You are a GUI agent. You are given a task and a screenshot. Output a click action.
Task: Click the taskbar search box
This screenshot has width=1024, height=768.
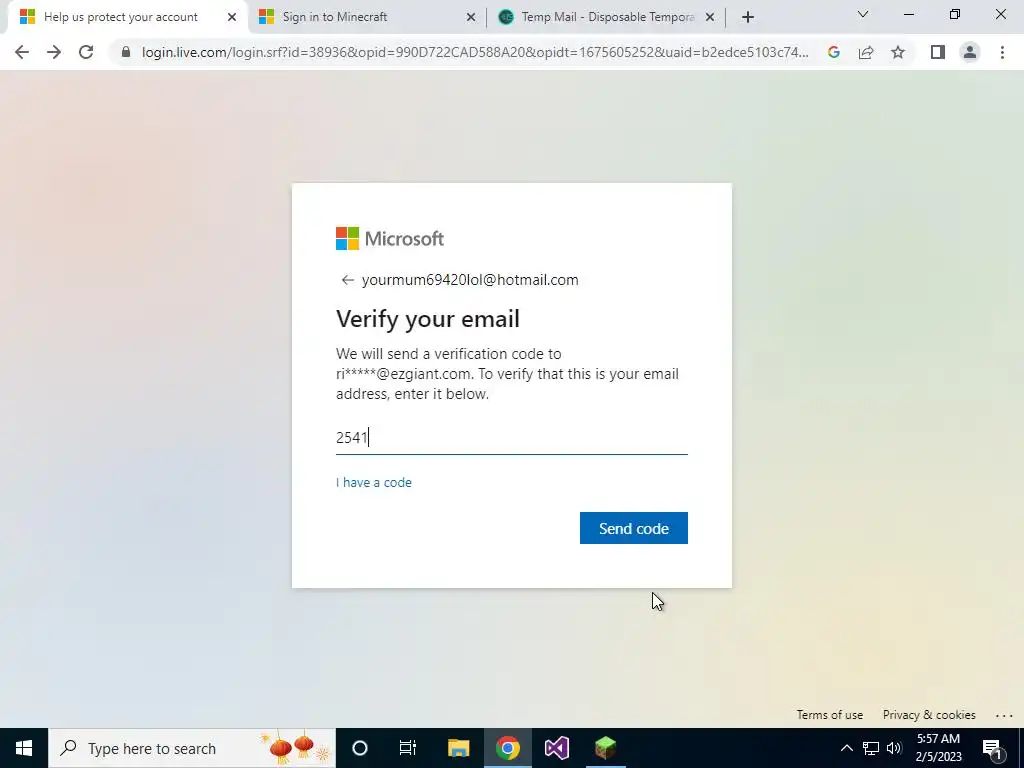pos(192,748)
